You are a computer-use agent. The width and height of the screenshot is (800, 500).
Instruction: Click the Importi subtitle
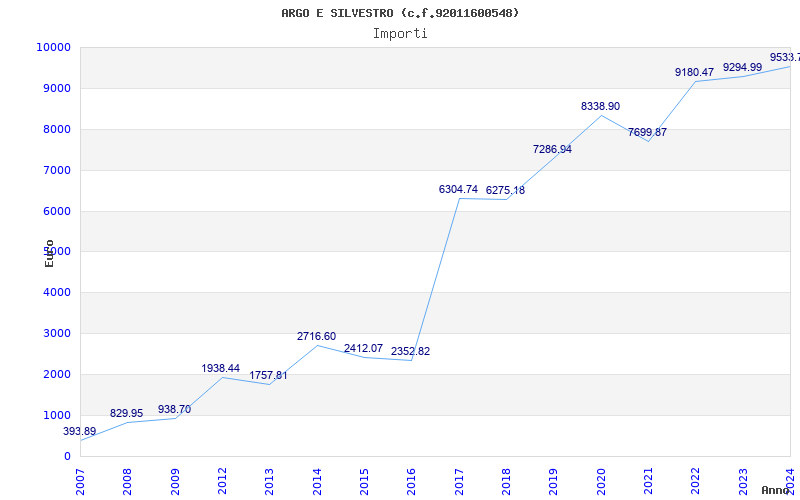400,33
